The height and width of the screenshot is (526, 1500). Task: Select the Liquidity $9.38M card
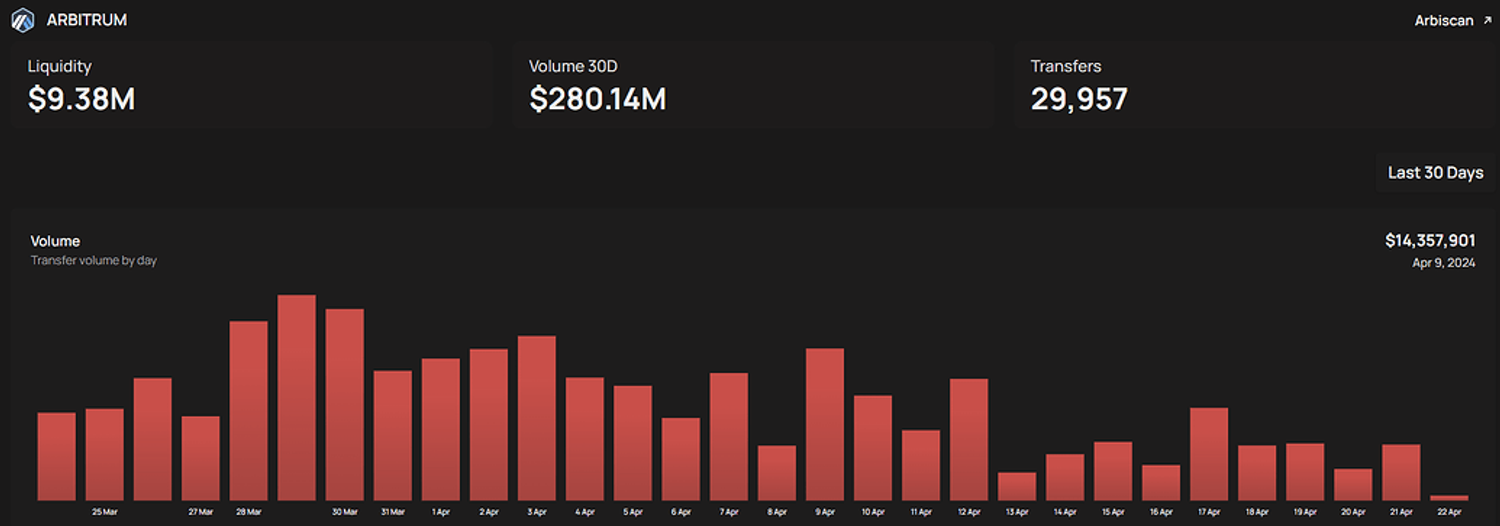[251, 84]
